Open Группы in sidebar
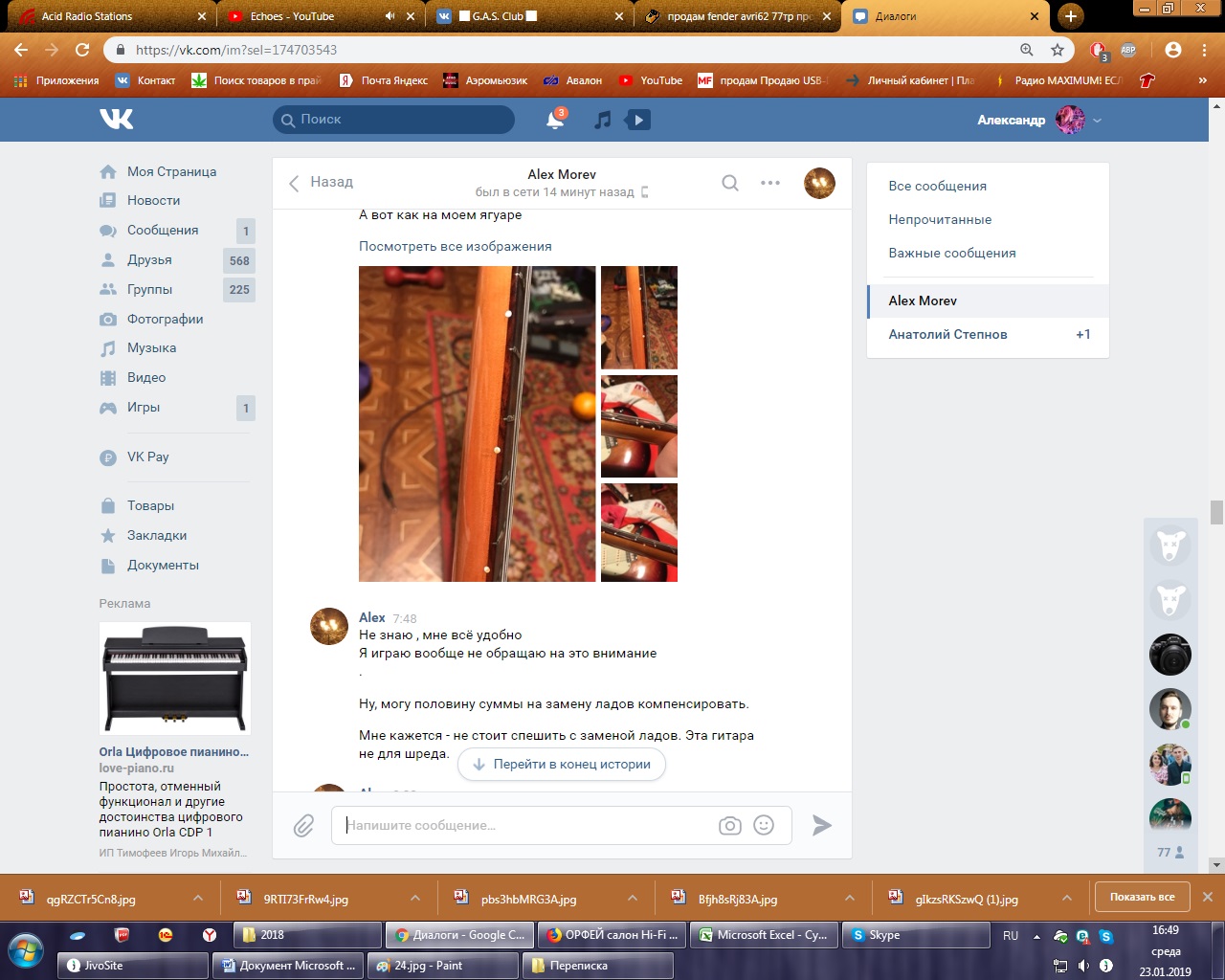This screenshot has height=980, width=1225. click(x=149, y=289)
